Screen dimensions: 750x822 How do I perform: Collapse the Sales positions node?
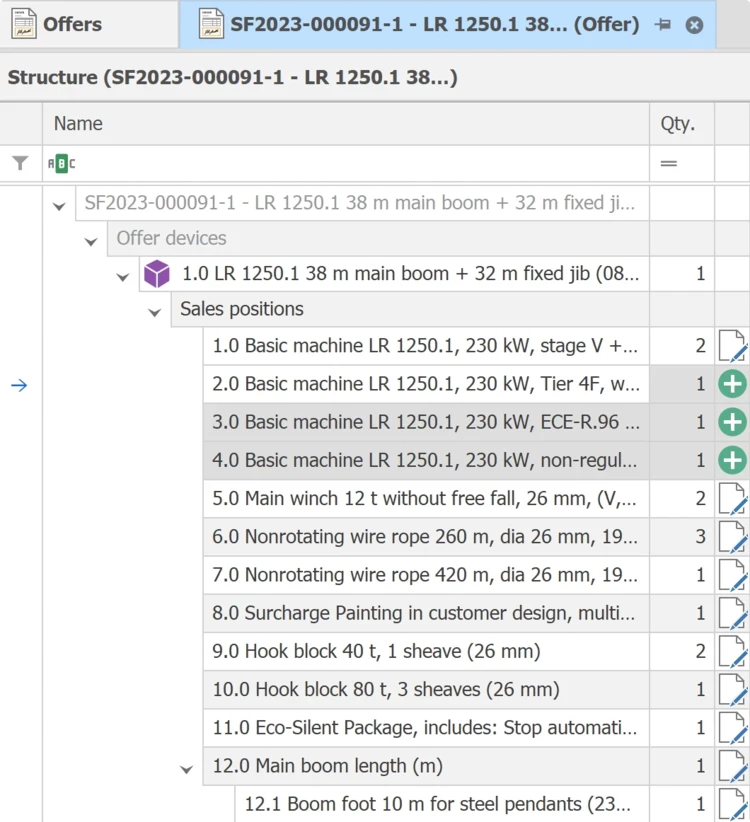pyautogui.click(x=155, y=312)
